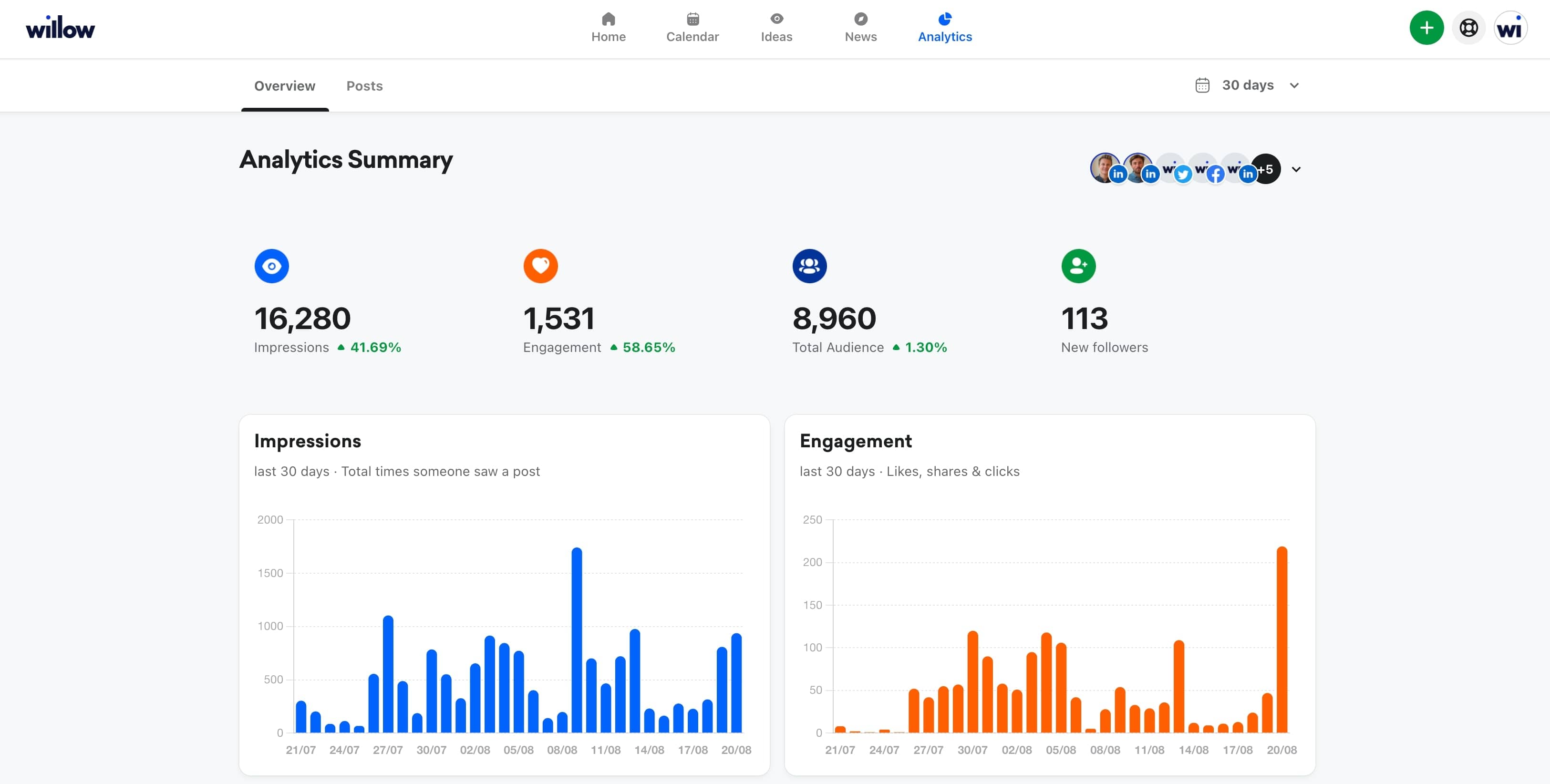Expand the 30 days date range dropdown
This screenshot has height=784, width=1550.
tap(1248, 85)
